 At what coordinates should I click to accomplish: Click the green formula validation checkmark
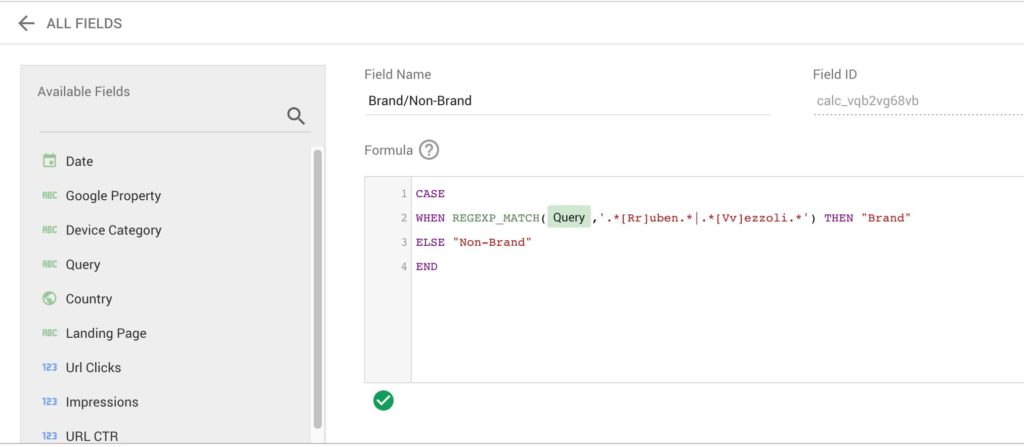[383, 400]
